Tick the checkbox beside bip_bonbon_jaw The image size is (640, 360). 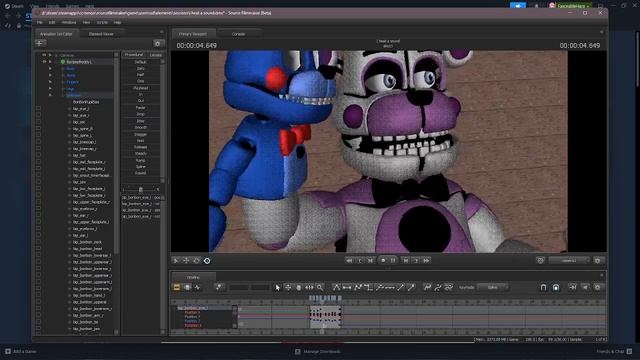pos(38,329)
